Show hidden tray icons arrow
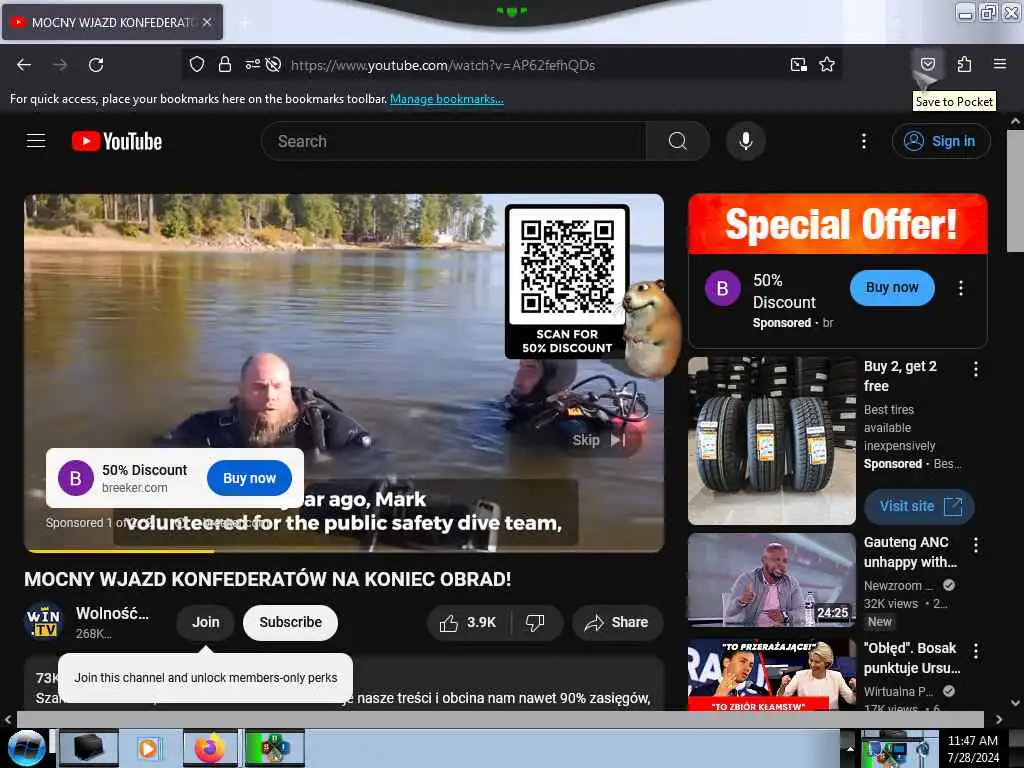The image size is (1024, 768). [850, 749]
